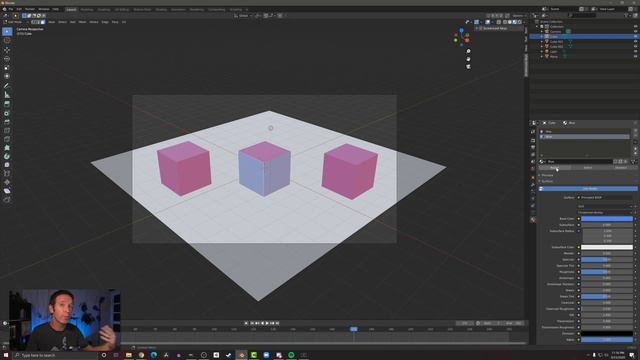Screen dimensions: 640x360
Task: Open the Edit Mode dropdown
Action: click(16, 22)
